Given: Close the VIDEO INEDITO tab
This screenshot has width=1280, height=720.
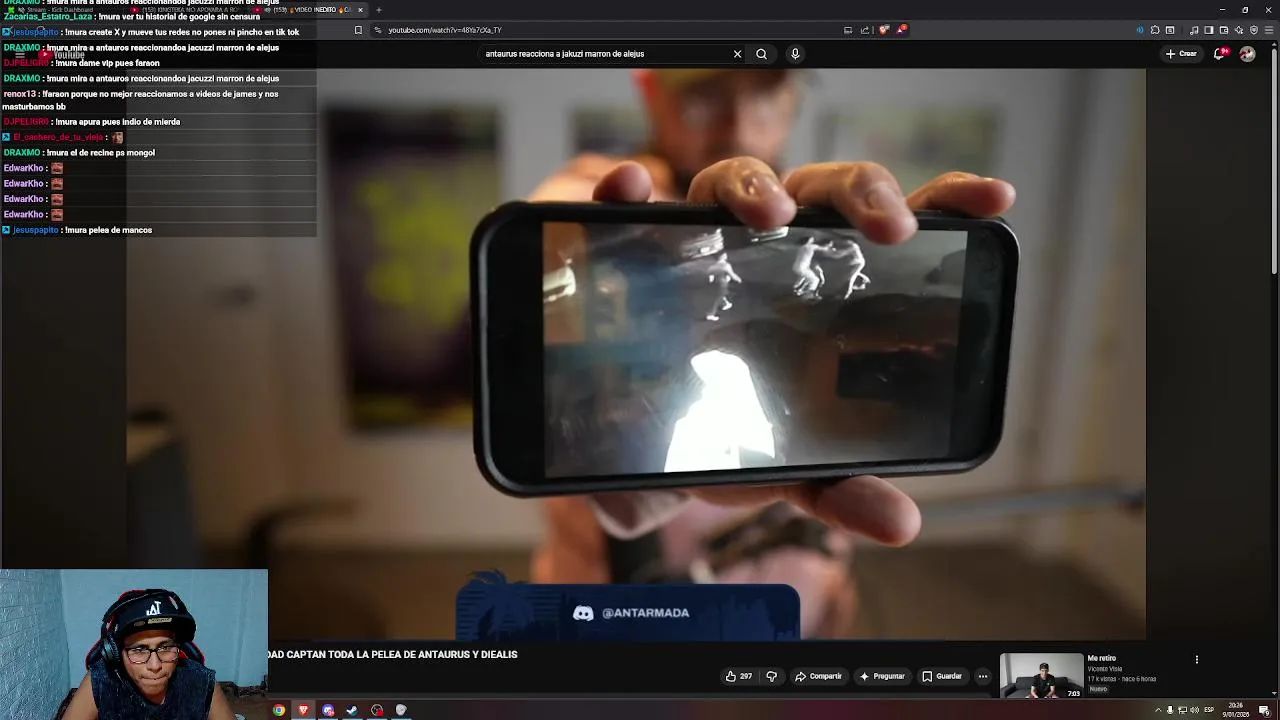Looking at the screenshot, I should [x=360, y=10].
